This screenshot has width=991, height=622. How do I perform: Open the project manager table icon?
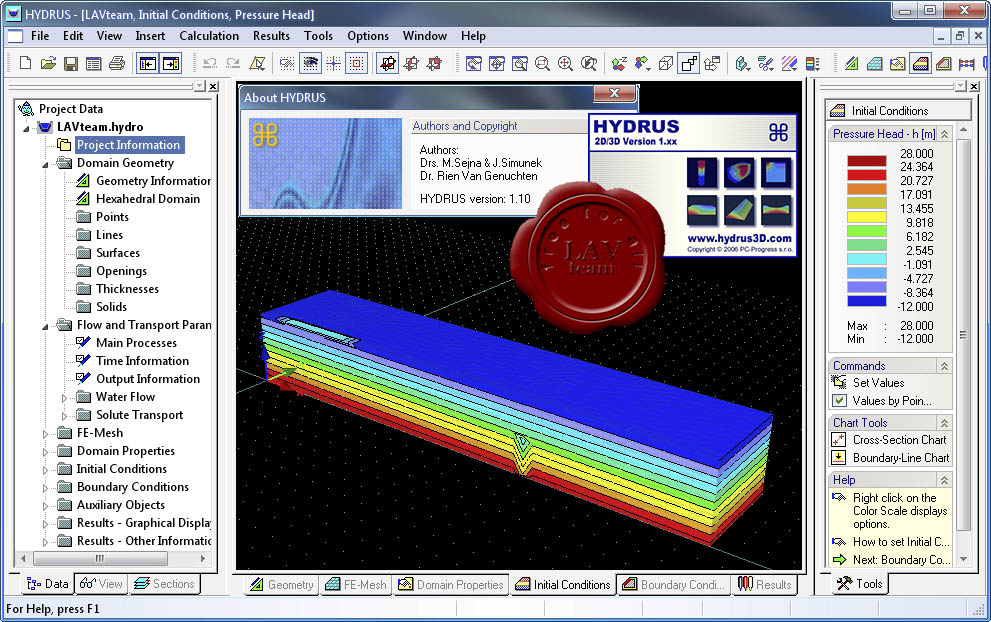click(94, 63)
